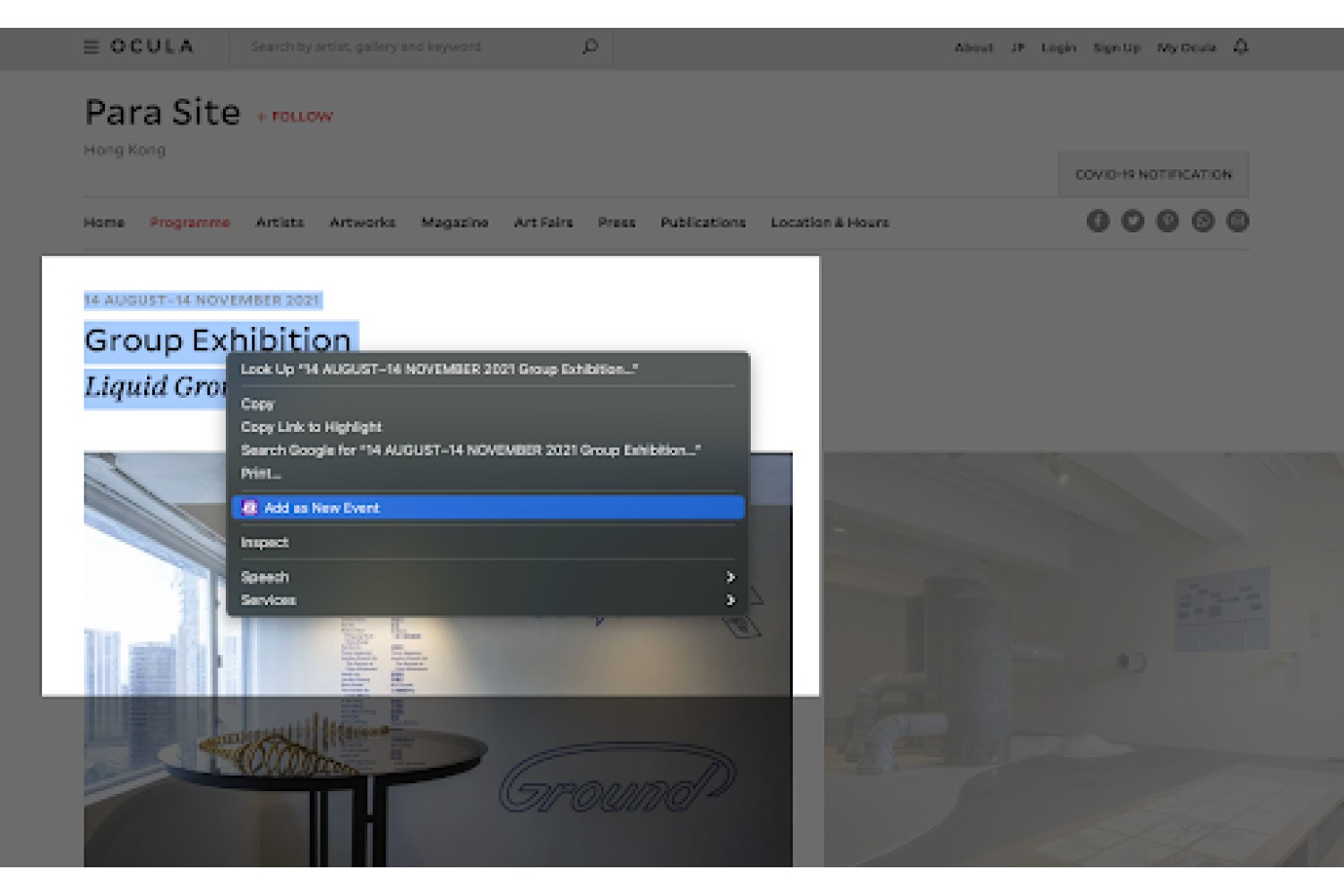Switch language with the JP link
The width and height of the screenshot is (1344, 896).
coord(1018,47)
